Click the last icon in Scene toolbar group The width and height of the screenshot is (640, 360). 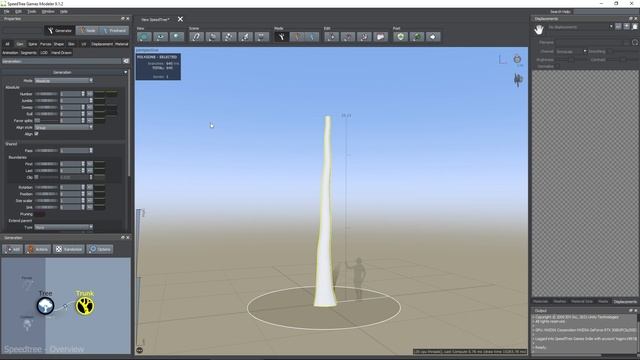point(262,37)
